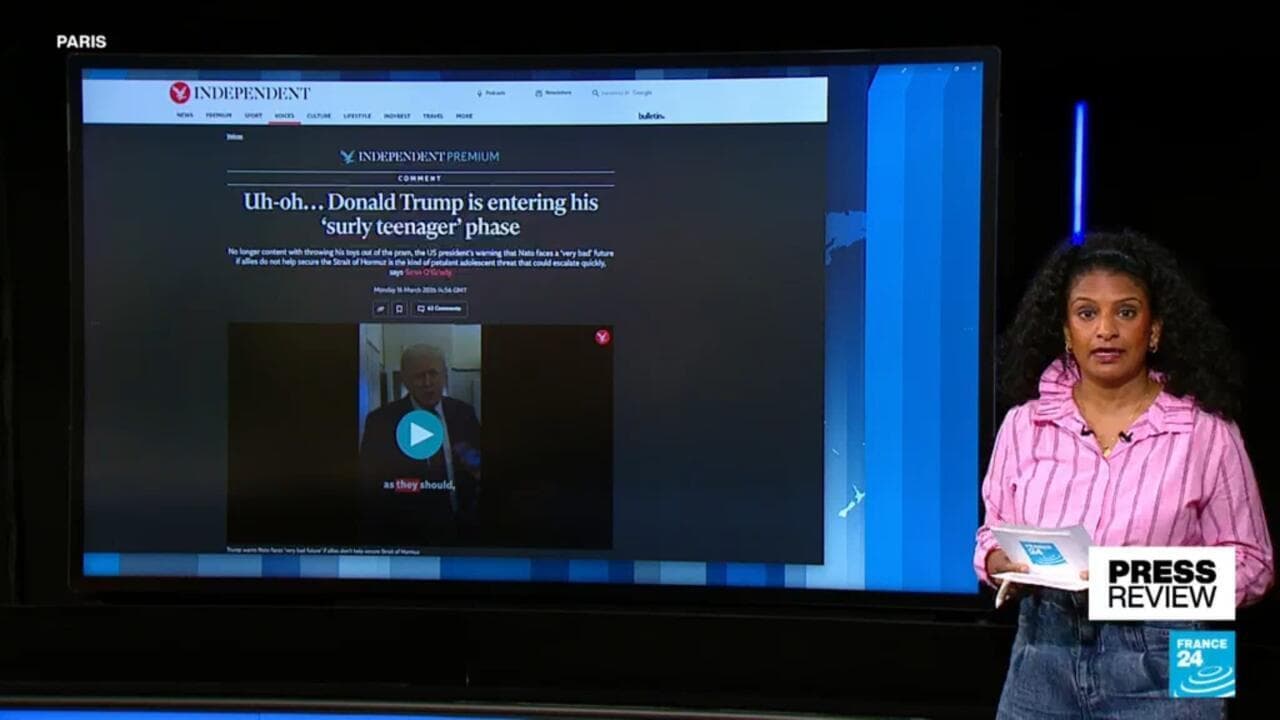Click the search magnifier icon
This screenshot has height=720, width=1280.
click(x=596, y=93)
